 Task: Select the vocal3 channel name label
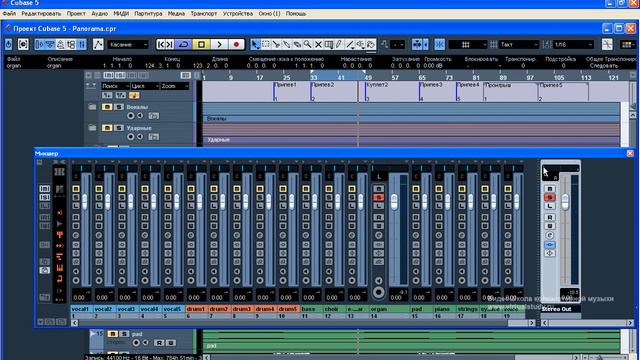[127, 309]
